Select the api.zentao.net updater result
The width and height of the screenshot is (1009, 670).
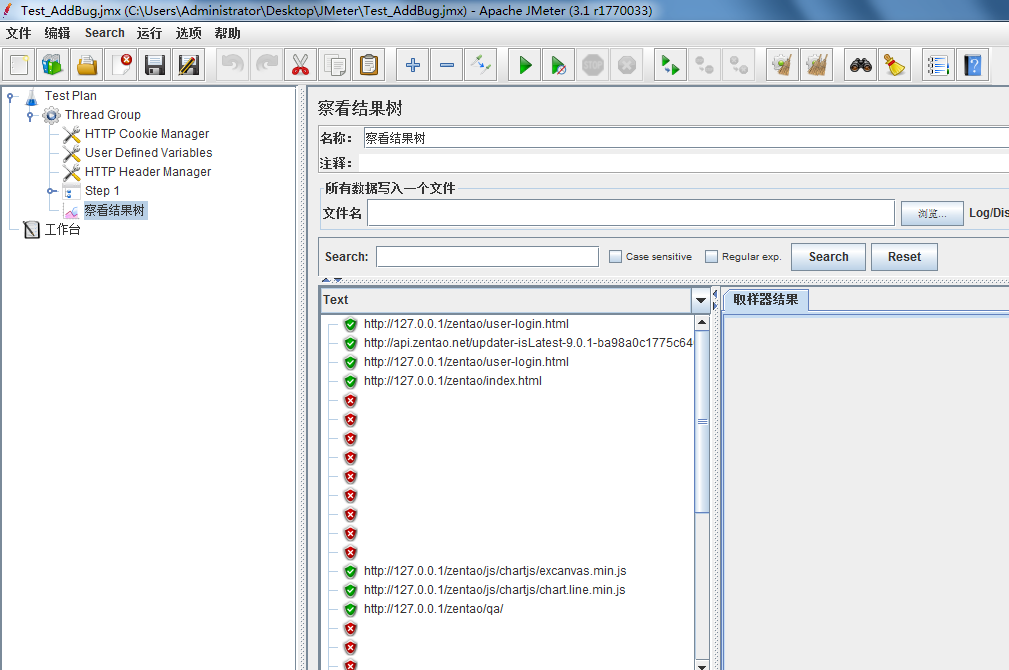(x=528, y=343)
